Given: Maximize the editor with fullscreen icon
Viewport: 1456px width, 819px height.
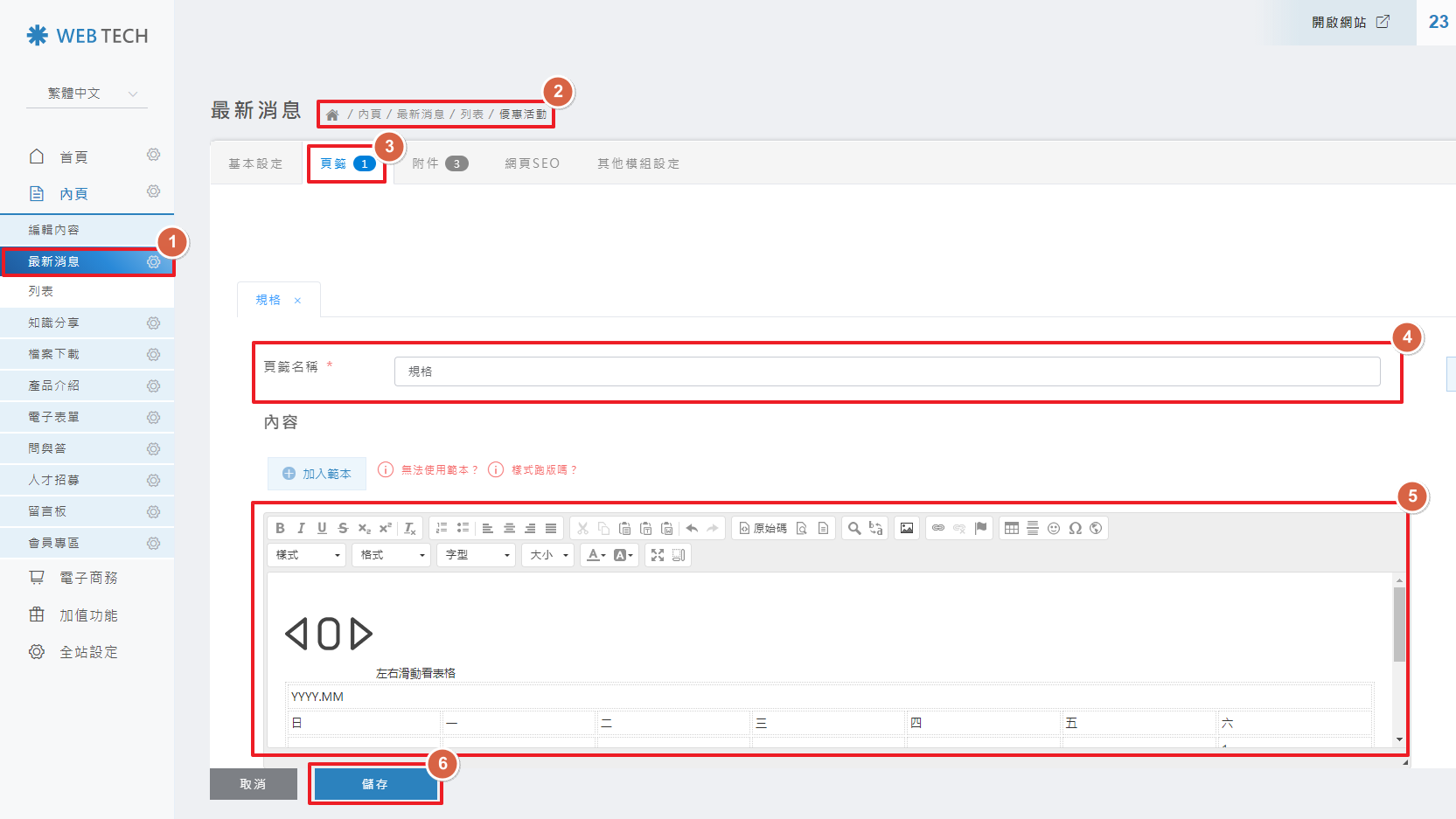Looking at the screenshot, I should 658,555.
